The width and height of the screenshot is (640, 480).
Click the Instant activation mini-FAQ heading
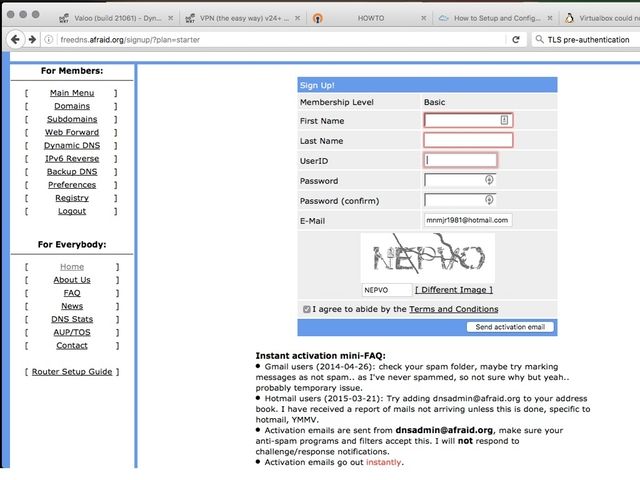(x=320, y=356)
